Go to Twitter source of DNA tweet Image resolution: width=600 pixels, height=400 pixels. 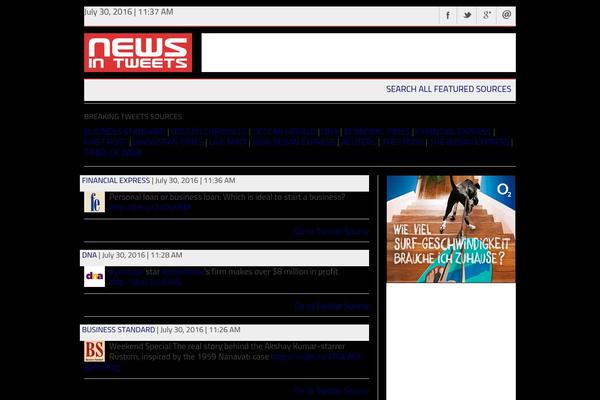[331, 306]
